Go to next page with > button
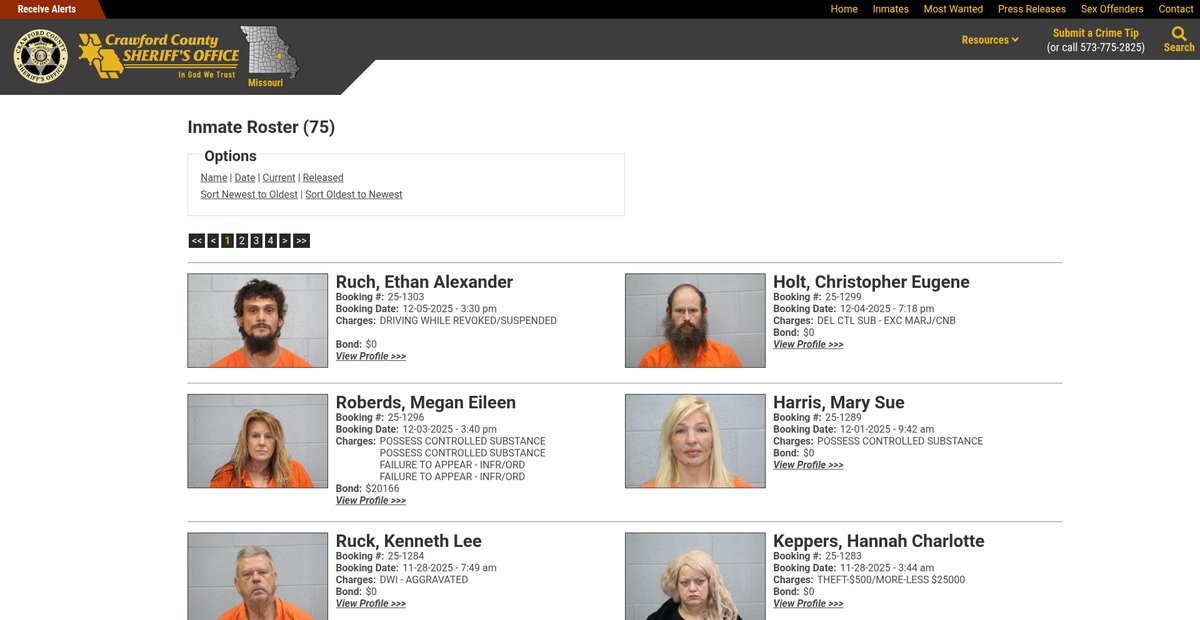The height and width of the screenshot is (620, 1200). (x=285, y=241)
